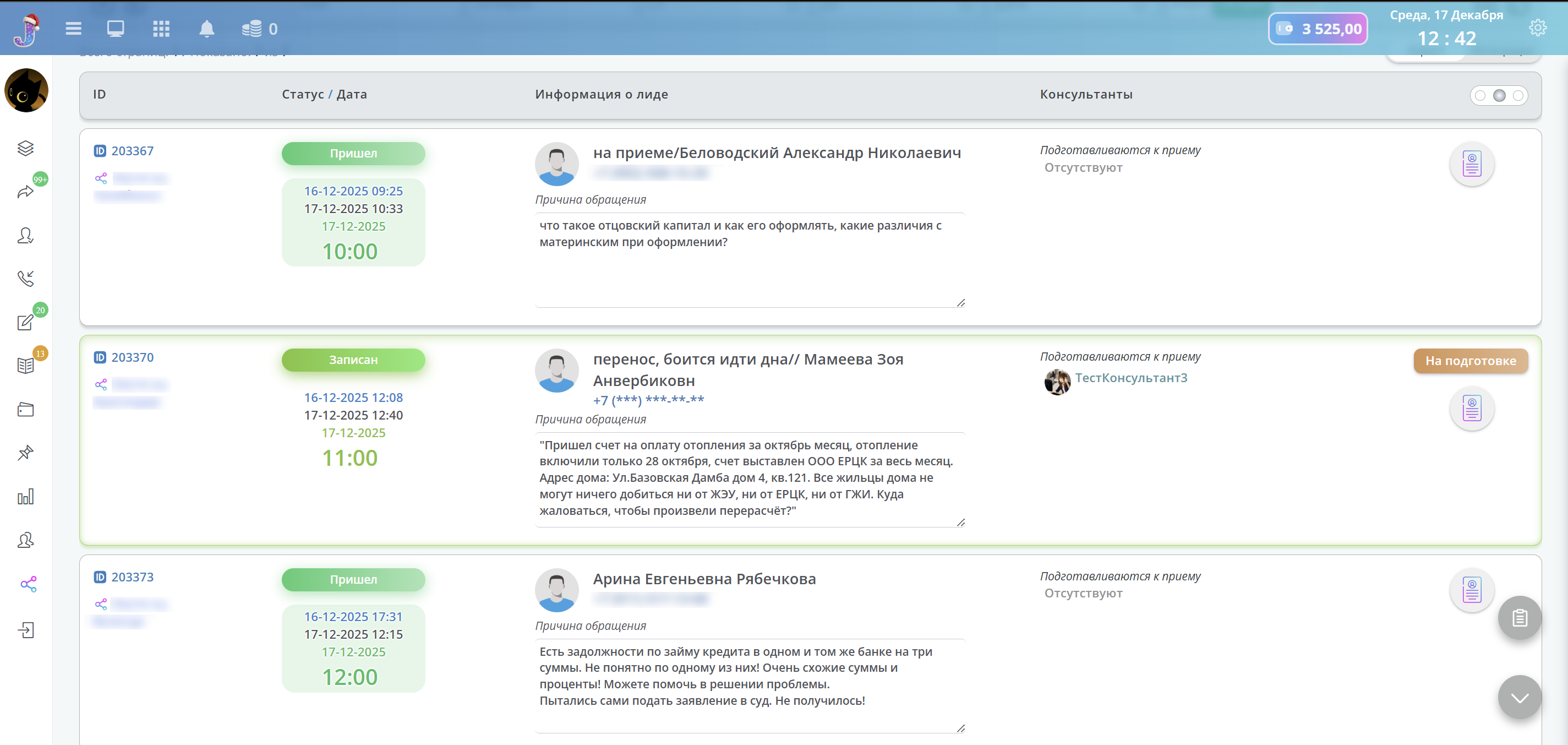
Task: Open the layers stack sidebar menu
Action: tap(25, 148)
